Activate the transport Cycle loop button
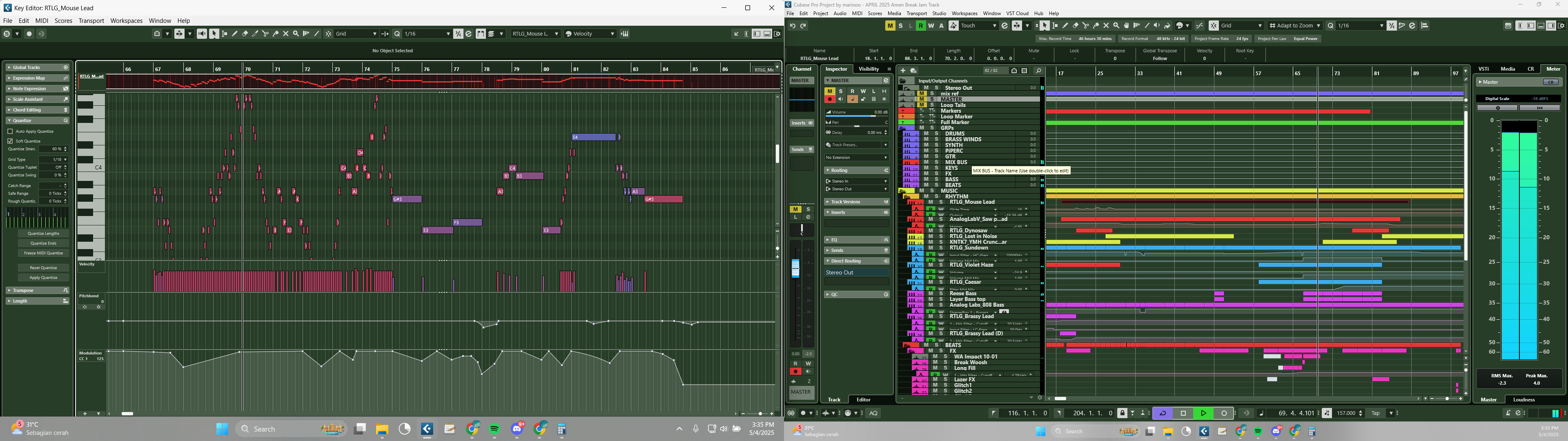 1162,413
